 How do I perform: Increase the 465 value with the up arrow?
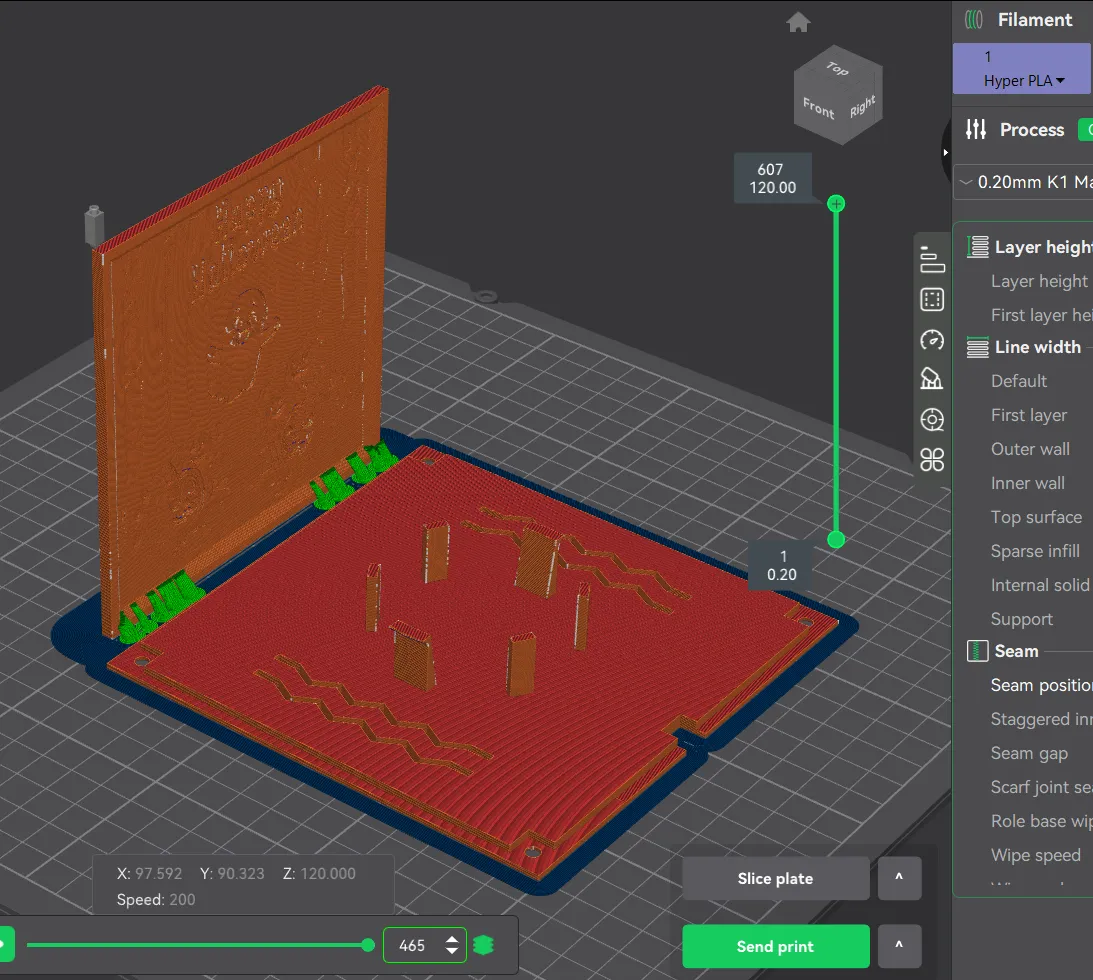click(x=452, y=939)
